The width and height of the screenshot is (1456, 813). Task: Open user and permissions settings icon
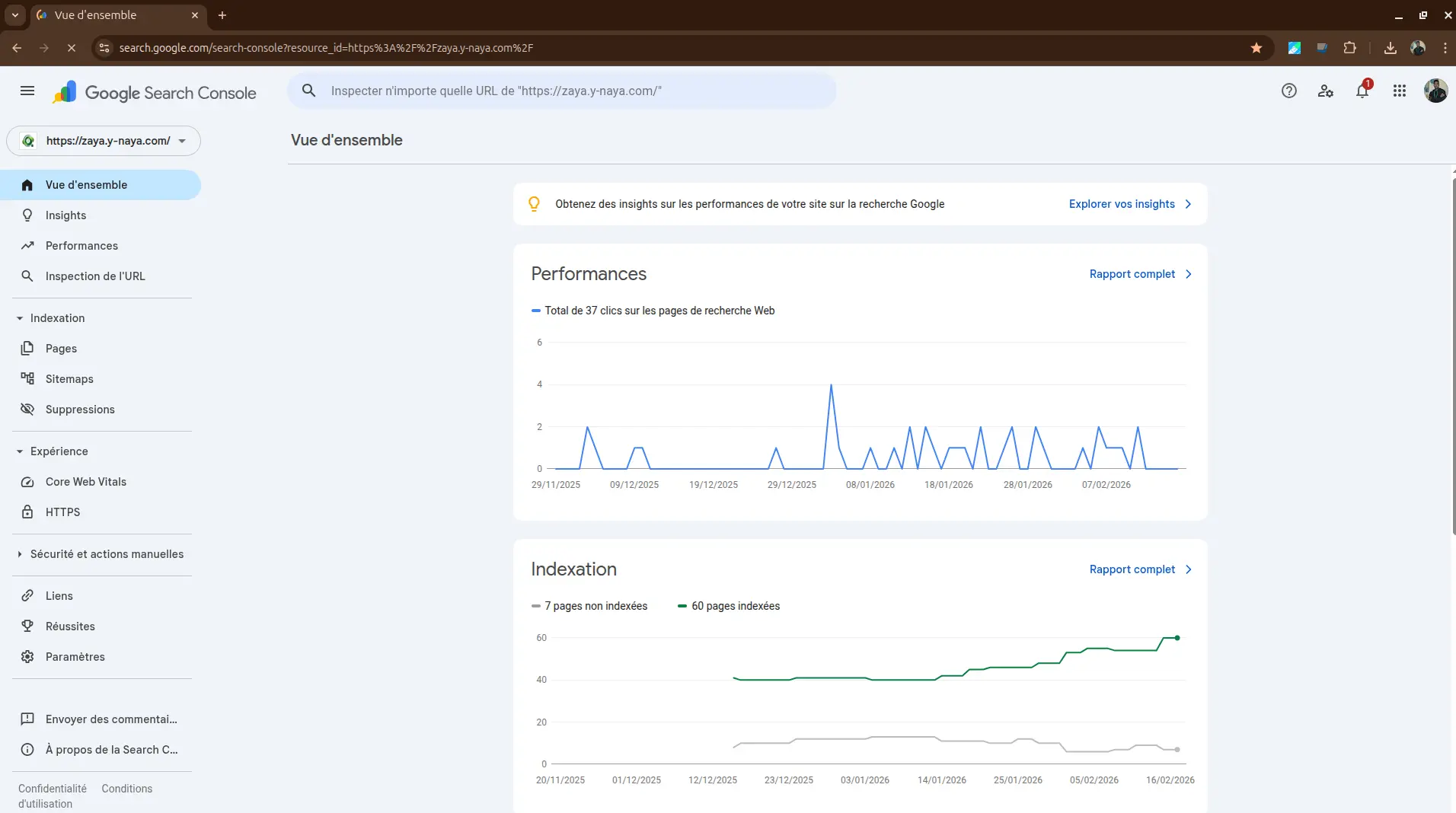(1325, 91)
